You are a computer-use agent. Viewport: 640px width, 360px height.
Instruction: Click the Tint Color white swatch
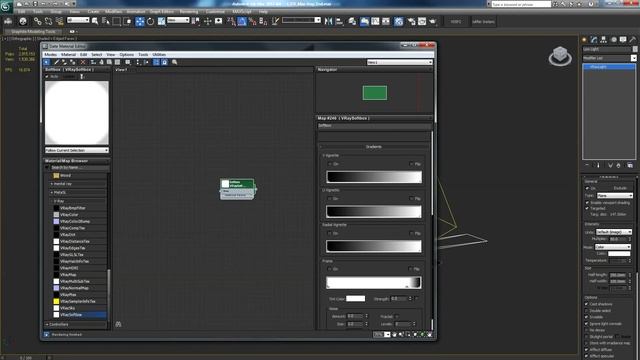click(356, 299)
